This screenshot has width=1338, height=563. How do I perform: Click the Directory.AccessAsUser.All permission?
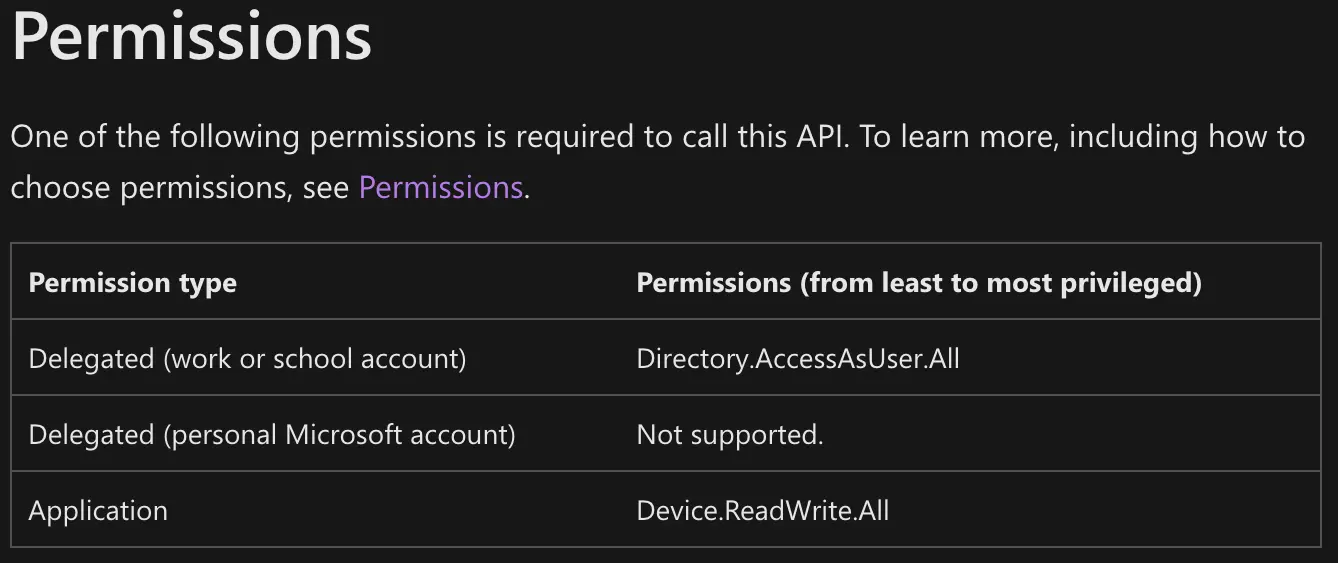797,358
